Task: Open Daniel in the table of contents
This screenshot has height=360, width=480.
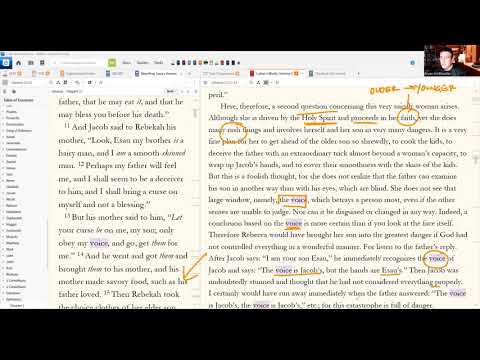Action: pos(11,162)
